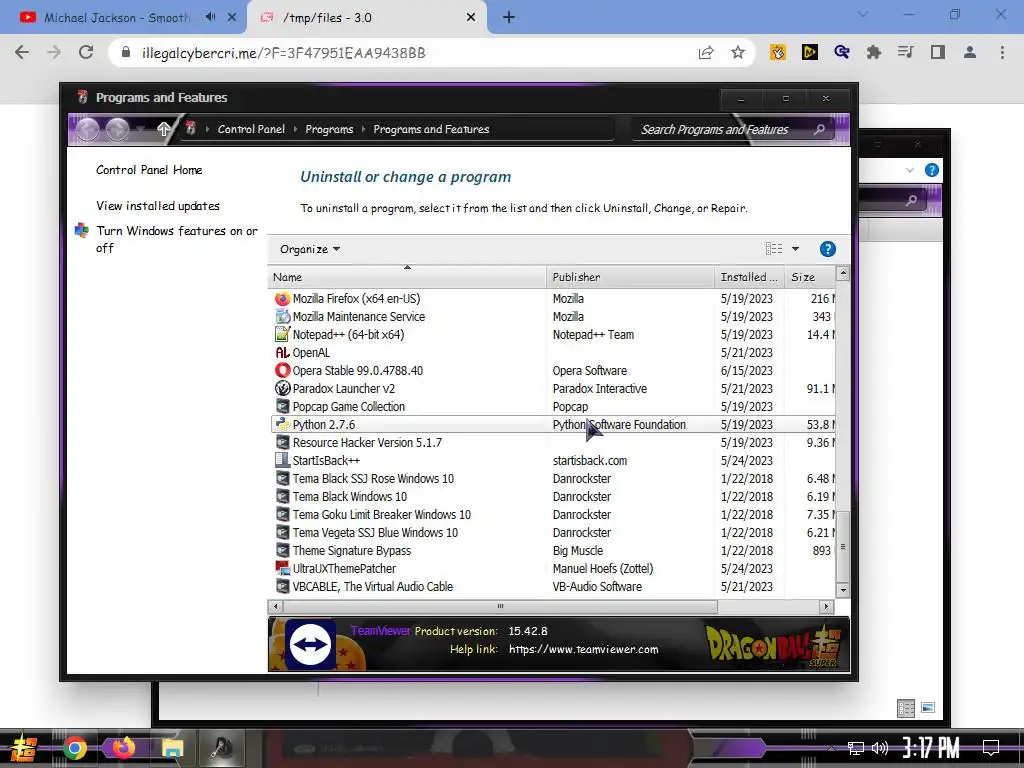The height and width of the screenshot is (768, 1024).
Task: Expand the chevron in the background window
Action: click(910, 170)
